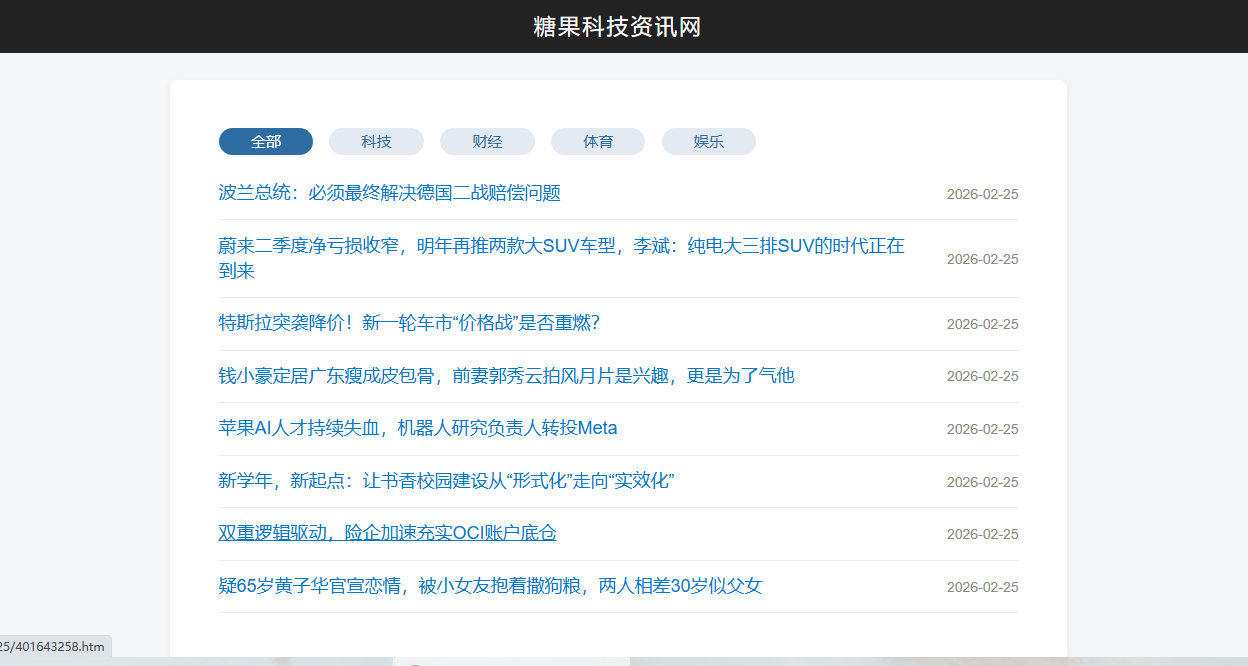
Task: Open the 钱小豪定居广东 story
Action: [x=506, y=376]
